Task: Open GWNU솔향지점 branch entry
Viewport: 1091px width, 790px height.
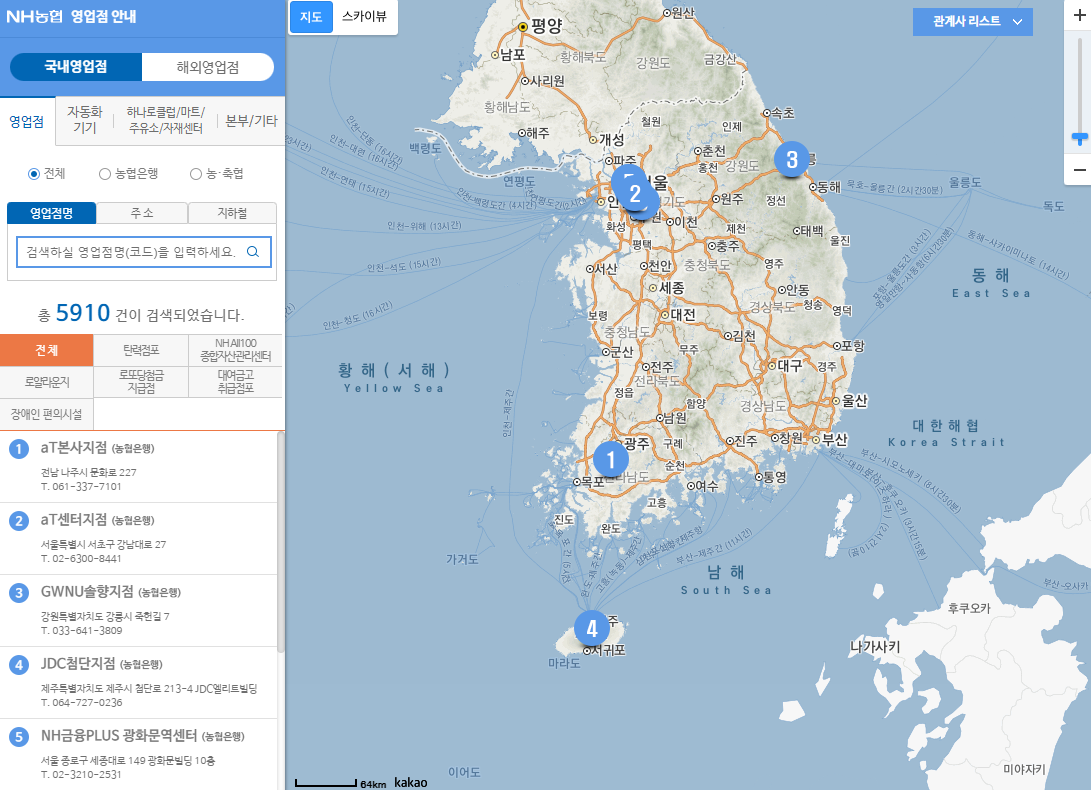Action: pyautogui.click(x=138, y=610)
